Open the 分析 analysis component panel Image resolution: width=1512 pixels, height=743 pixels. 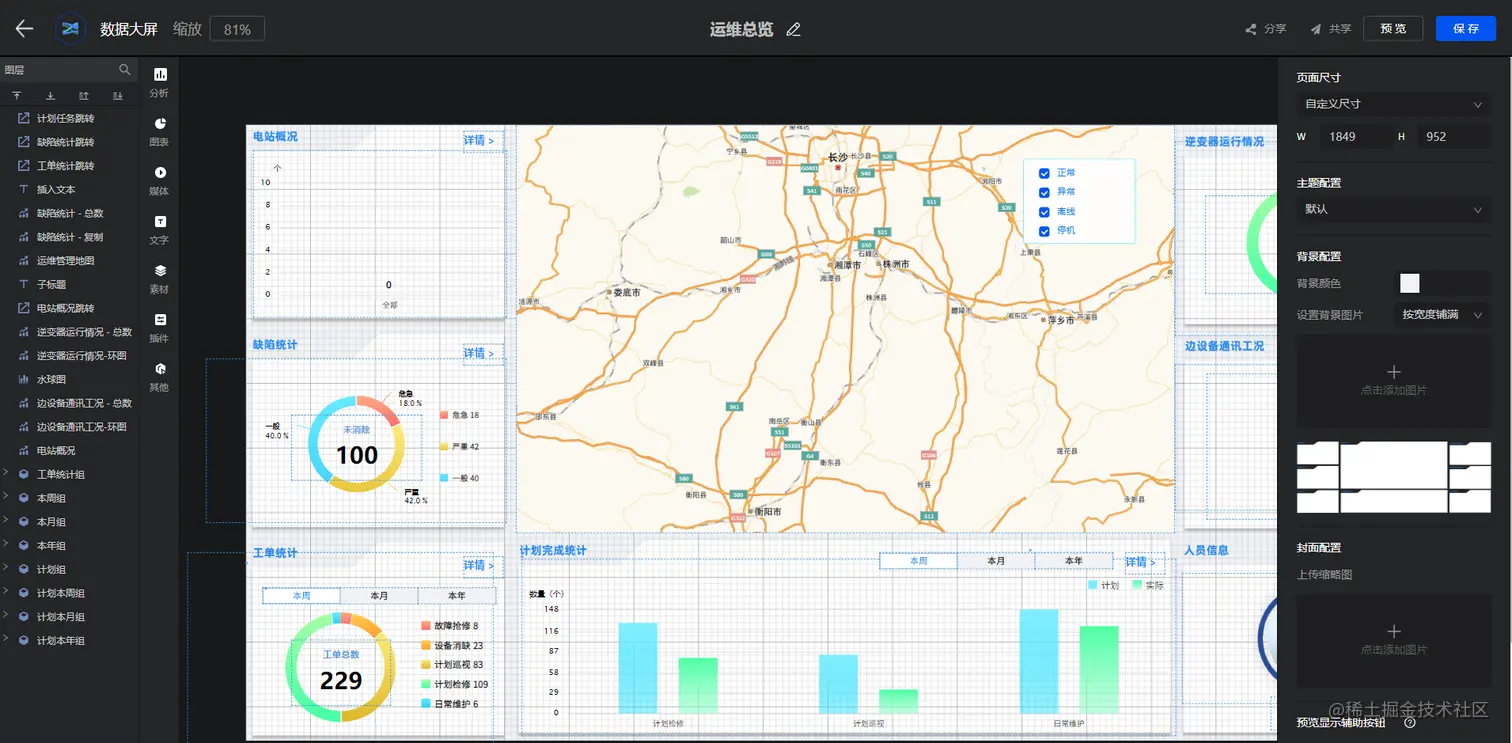coord(160,82)
